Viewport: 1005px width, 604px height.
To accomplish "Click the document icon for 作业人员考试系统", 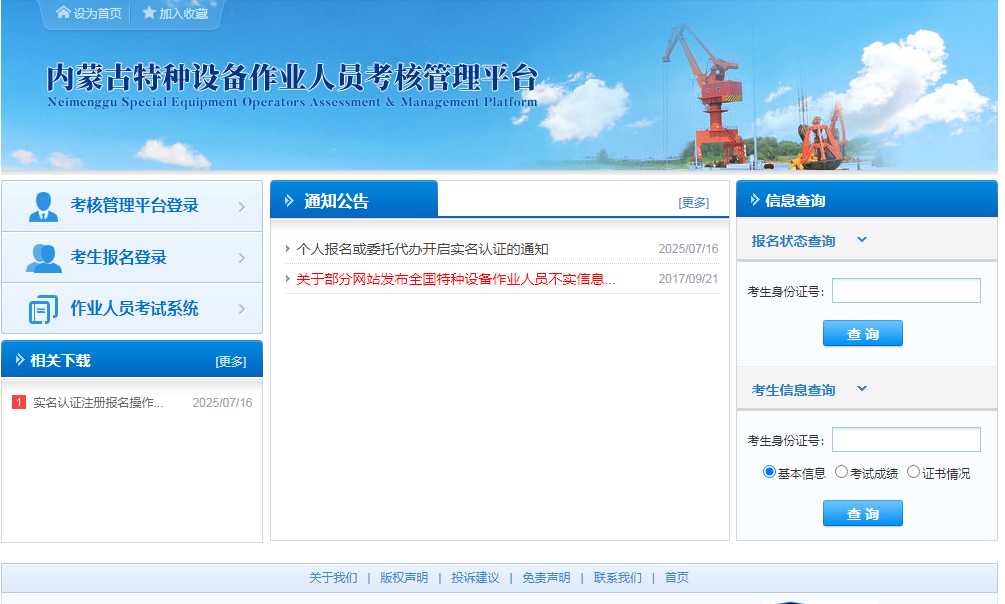I will (x=43, y=309).
